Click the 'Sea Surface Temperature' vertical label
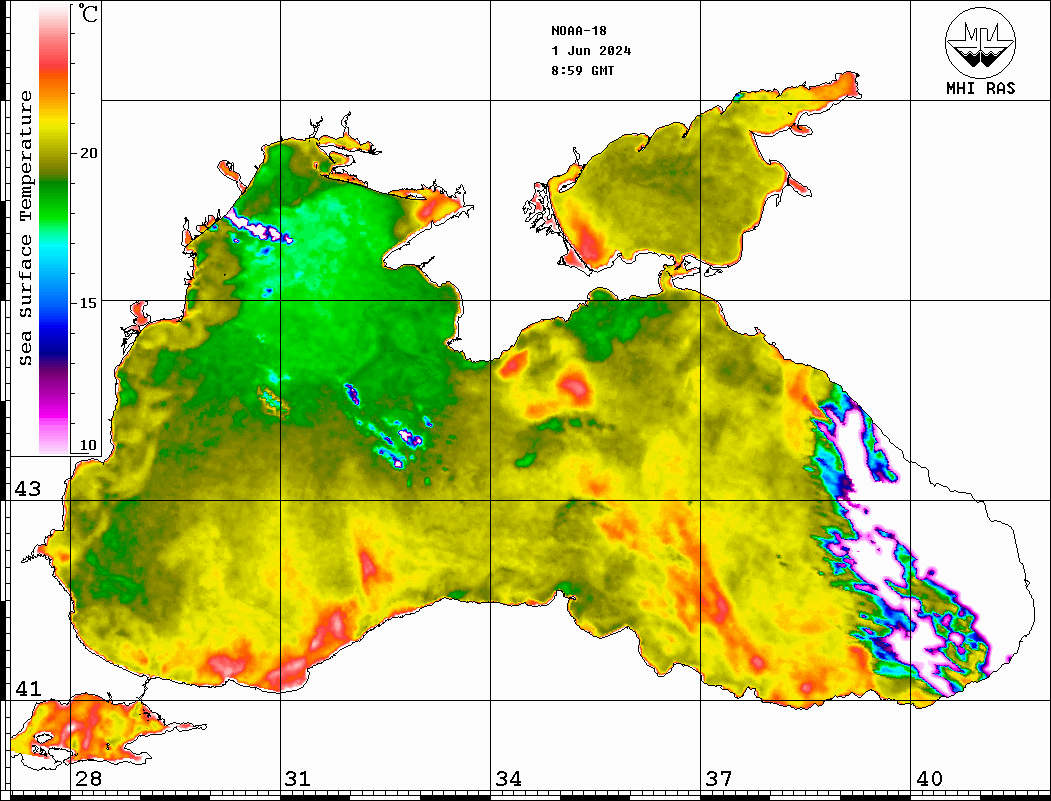The height and width of the screenshot is (801, 1051). [25, 228]
